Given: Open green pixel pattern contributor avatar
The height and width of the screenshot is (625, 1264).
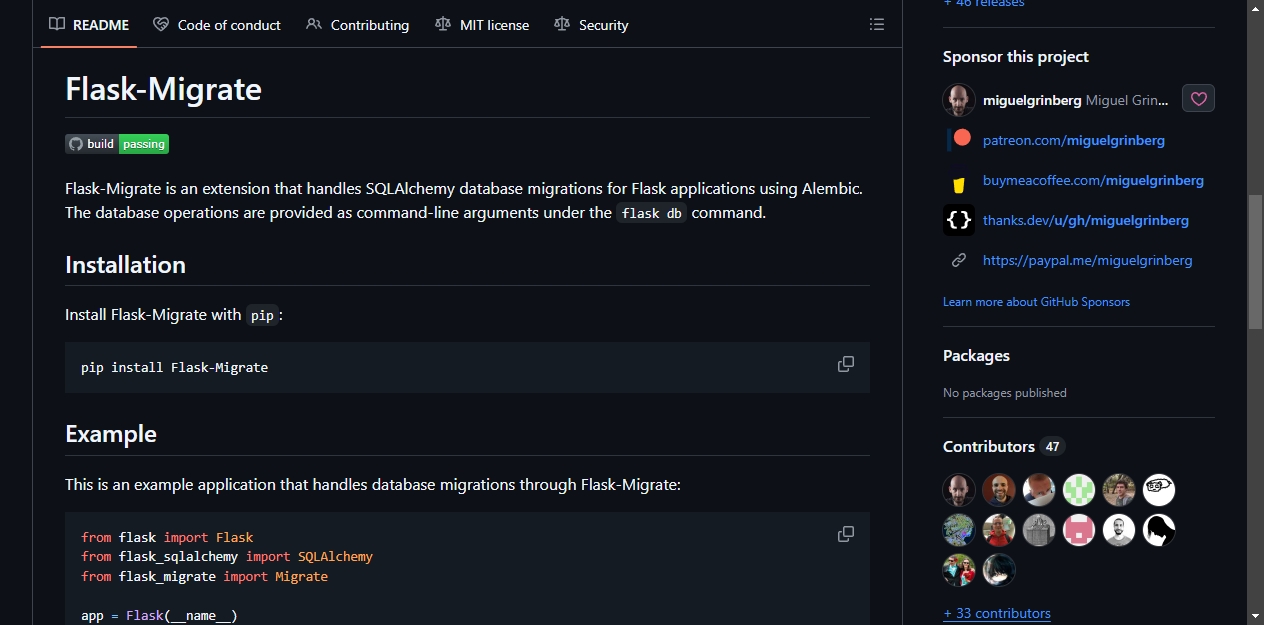Looking at the screenshot, I should 1079,490.
